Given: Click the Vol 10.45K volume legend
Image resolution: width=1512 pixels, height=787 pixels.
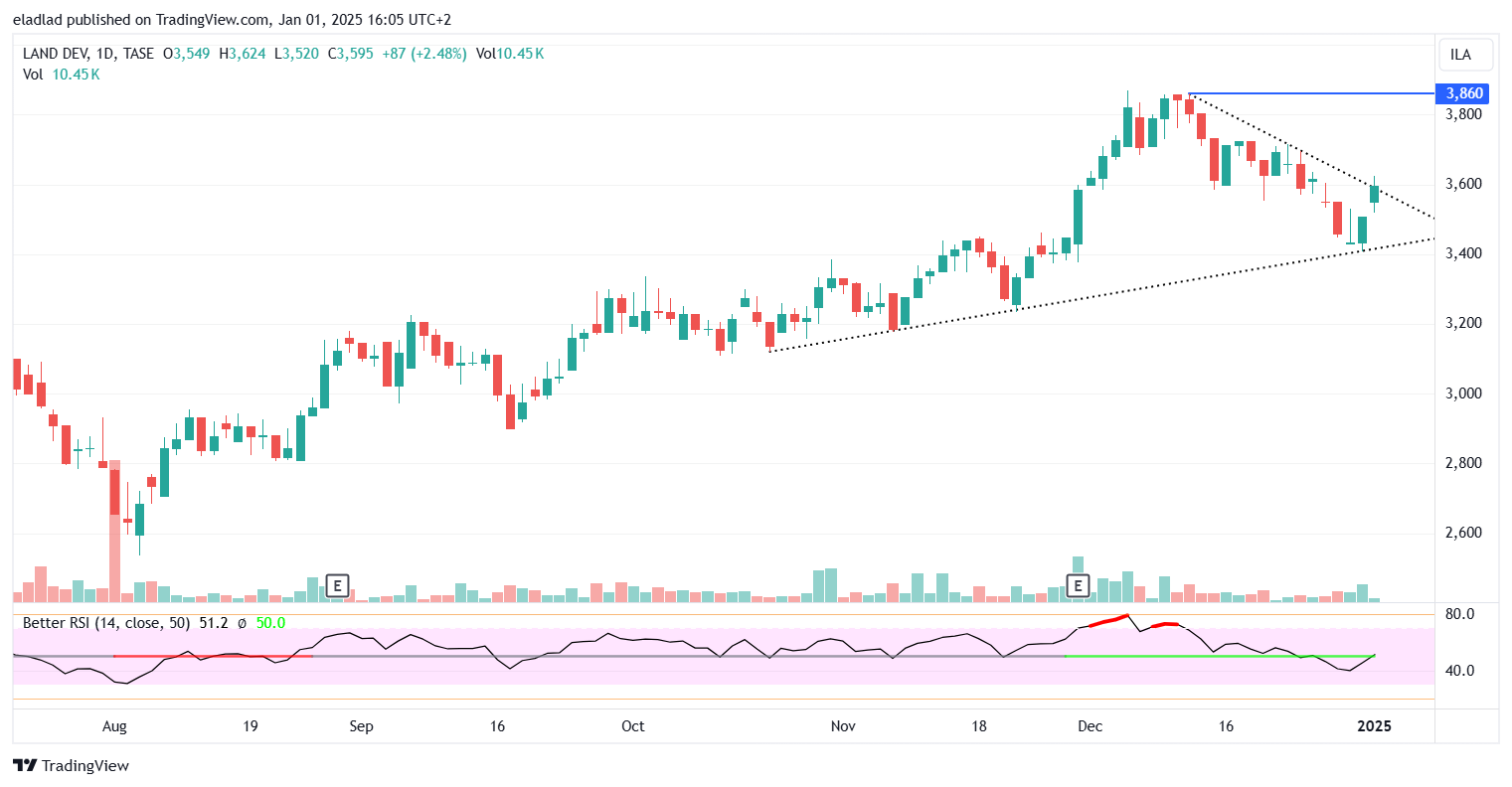Looking at the screenshot, I should click(x=62, y=75).
